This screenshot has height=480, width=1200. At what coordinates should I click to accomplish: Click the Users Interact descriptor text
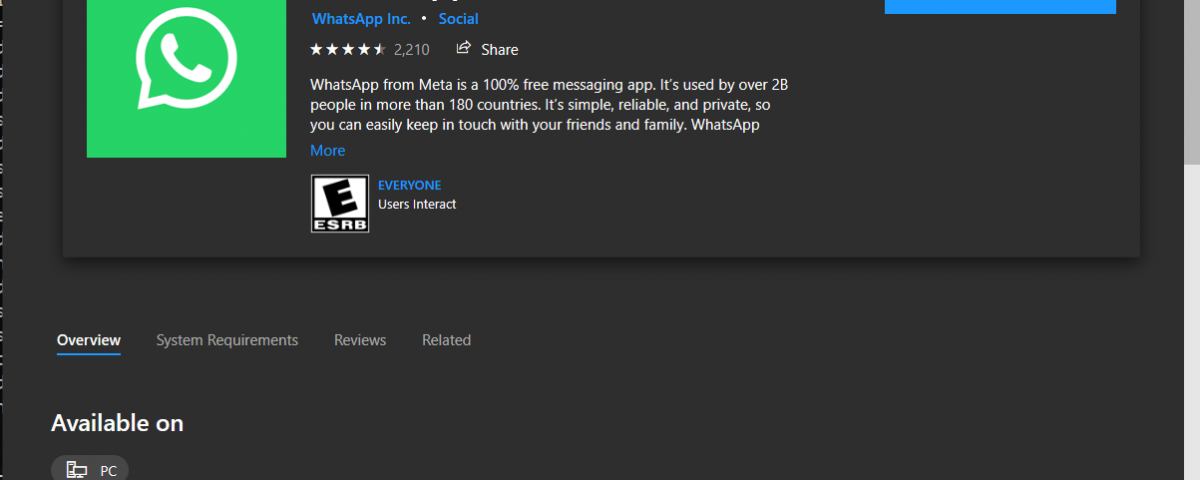pyautogui.click(x=417, y=204)
